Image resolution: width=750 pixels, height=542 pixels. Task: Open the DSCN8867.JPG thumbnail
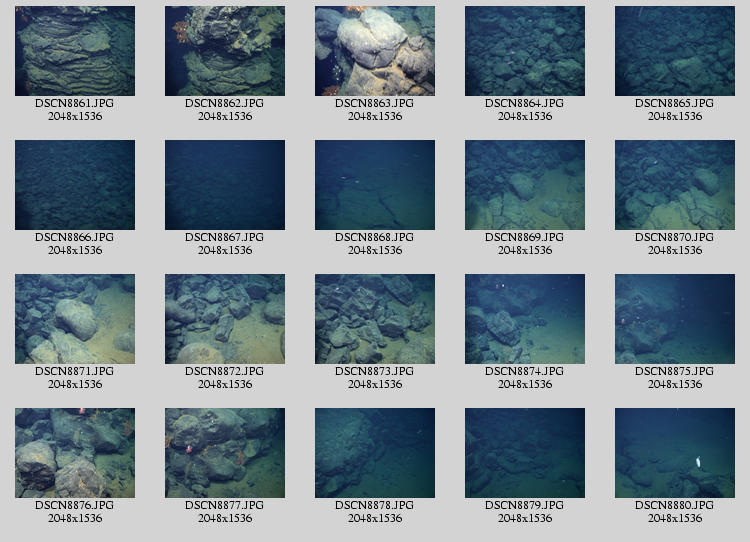click(x=225, y=185)
